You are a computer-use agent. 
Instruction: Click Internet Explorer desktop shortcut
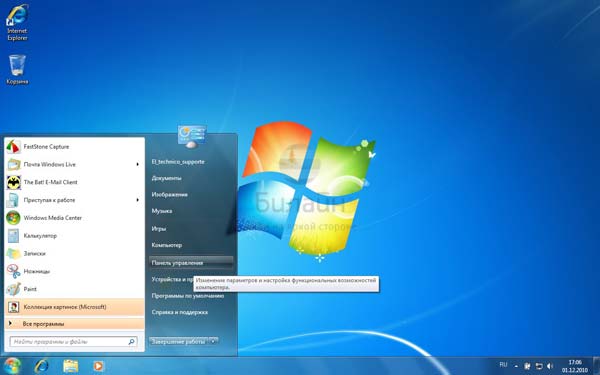pos(17,22)
